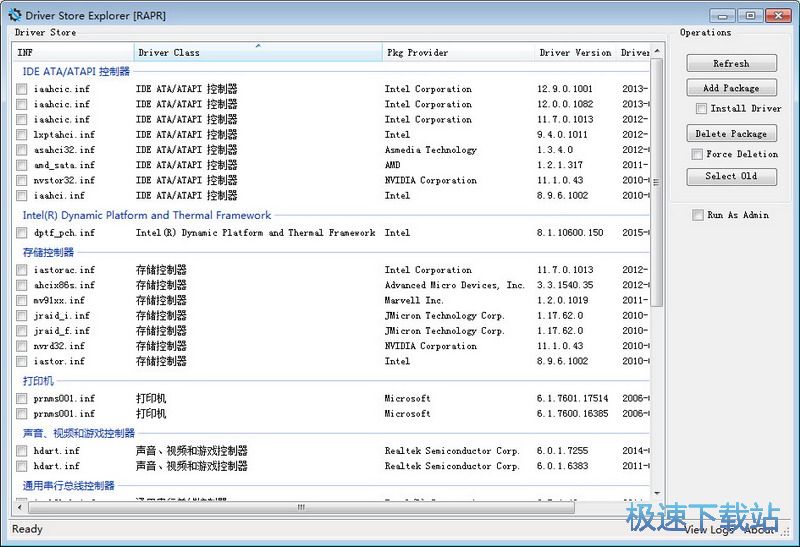800x547 pixels.
Task: Collapse the IDE ATA/ATAPI 控制器 group
Action: pos(77,72)
